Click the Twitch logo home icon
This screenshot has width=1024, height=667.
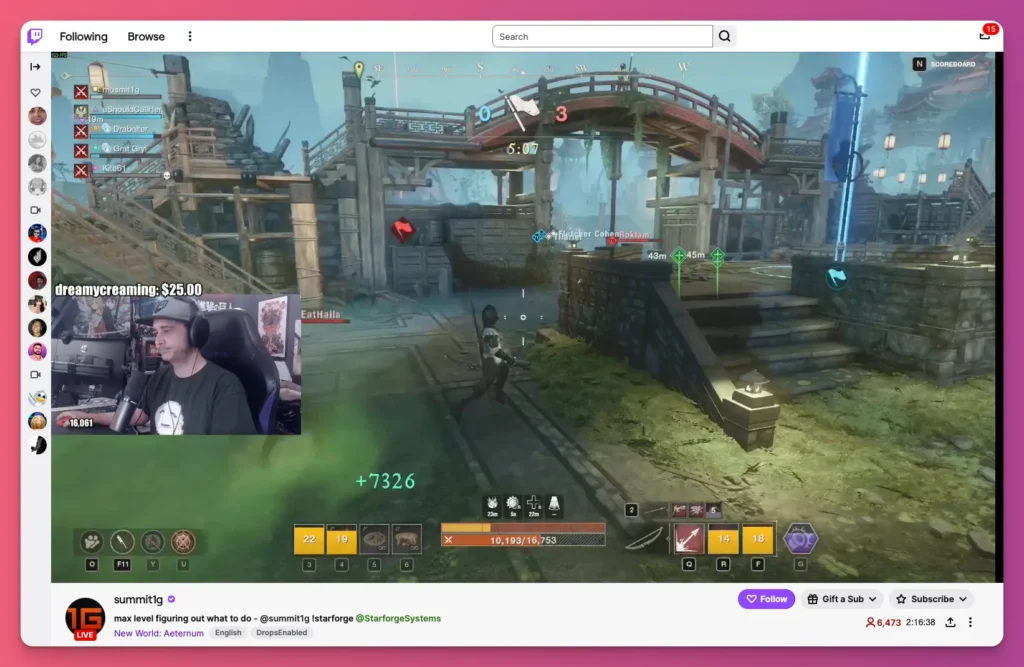[35, 37]
